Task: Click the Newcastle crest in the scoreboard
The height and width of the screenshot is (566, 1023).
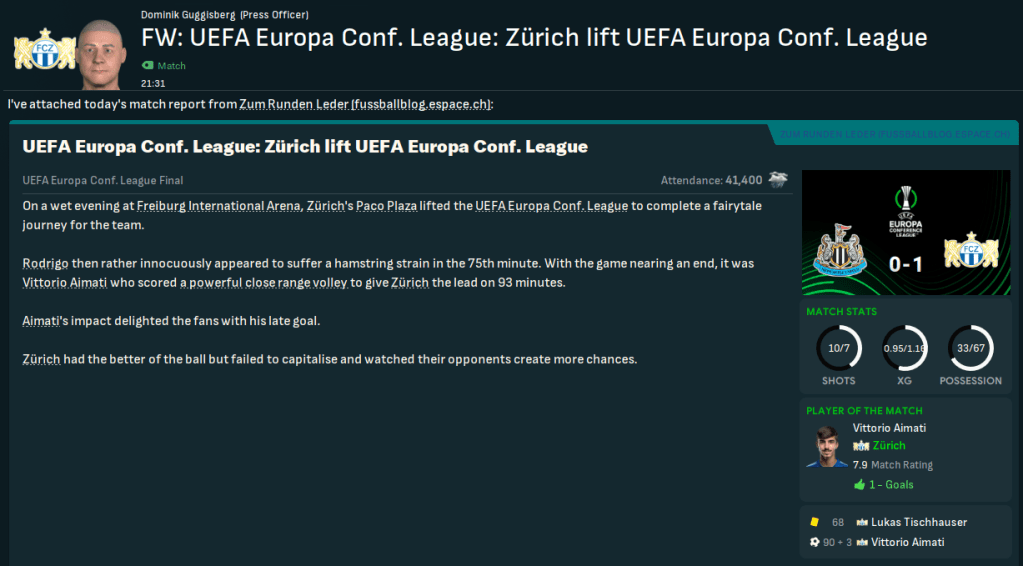Action: tap(837, 252)
